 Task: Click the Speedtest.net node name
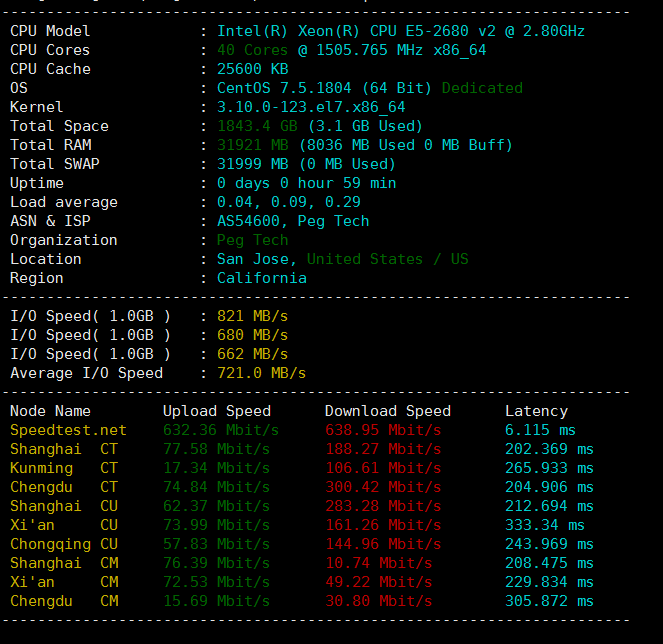[68, 430]
